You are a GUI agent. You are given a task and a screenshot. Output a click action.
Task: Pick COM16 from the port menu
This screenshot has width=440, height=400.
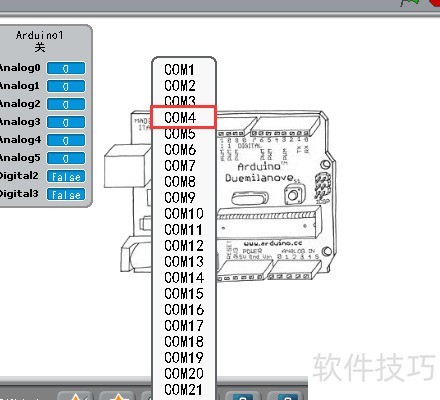click(184, 310)
